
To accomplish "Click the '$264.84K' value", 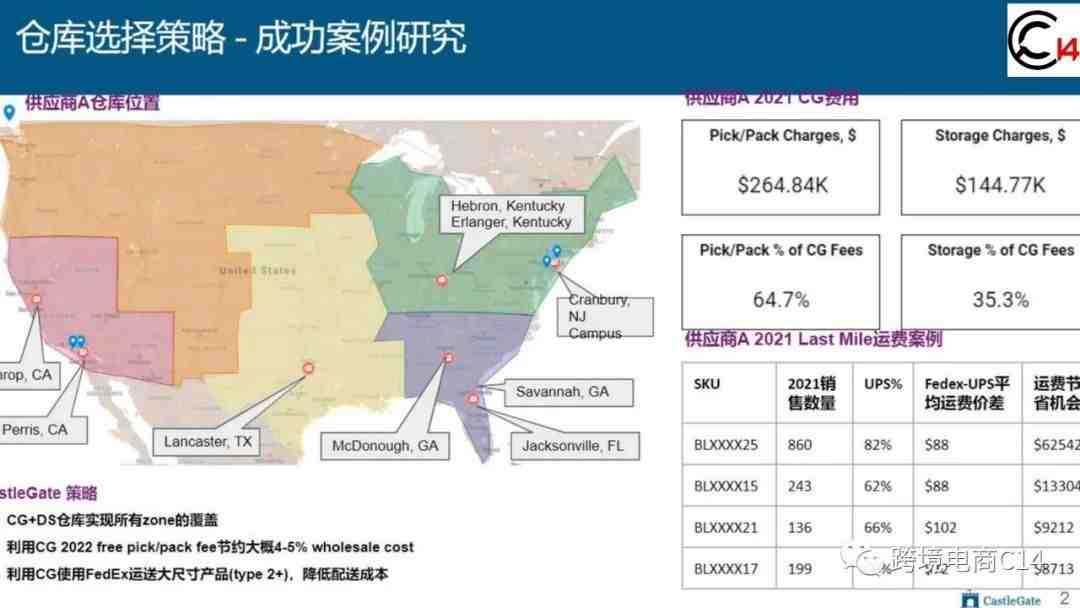I will (x=782, y=185).
